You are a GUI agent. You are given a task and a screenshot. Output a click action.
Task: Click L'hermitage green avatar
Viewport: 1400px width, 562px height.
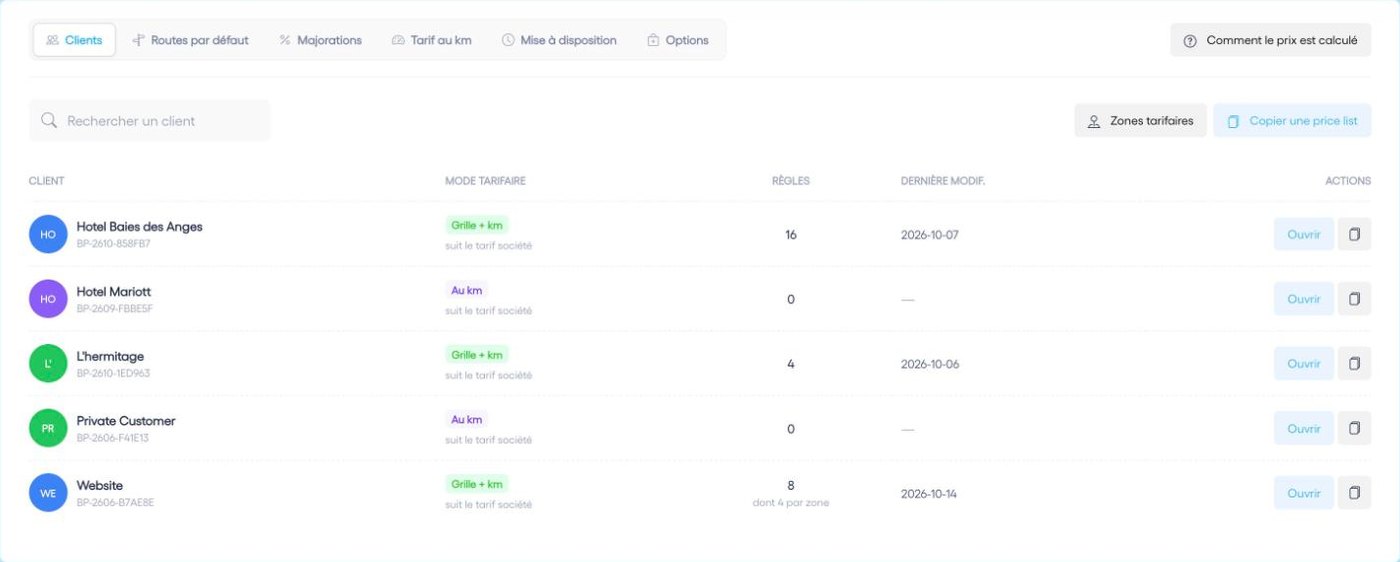tap(48, 363)
